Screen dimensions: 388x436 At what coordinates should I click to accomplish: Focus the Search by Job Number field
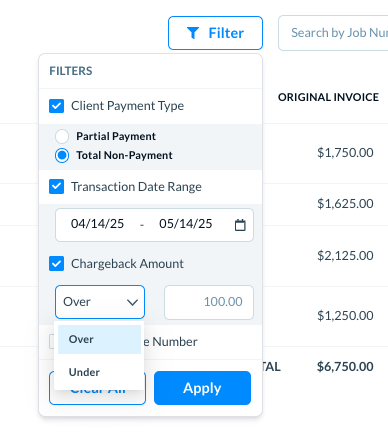333,33
